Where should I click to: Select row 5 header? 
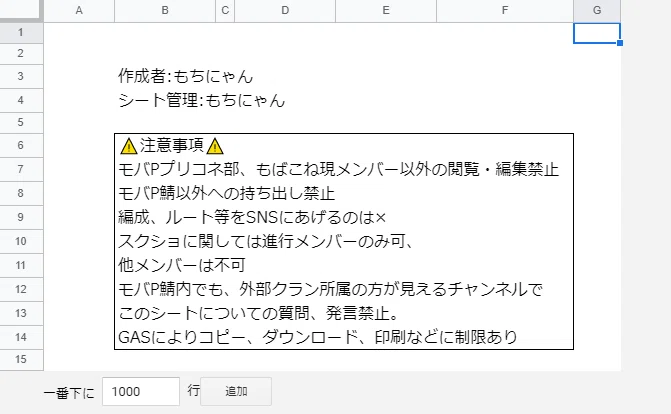point(21,123)
